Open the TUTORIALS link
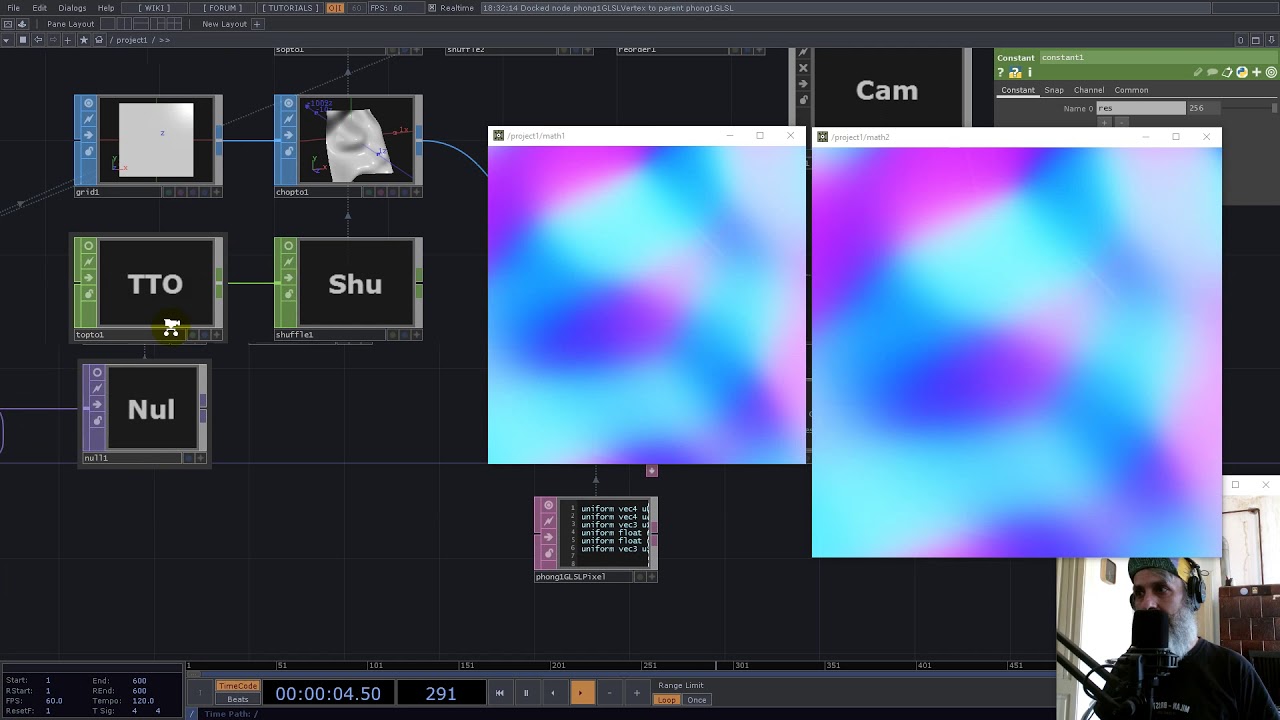 [x=290, y=8]
